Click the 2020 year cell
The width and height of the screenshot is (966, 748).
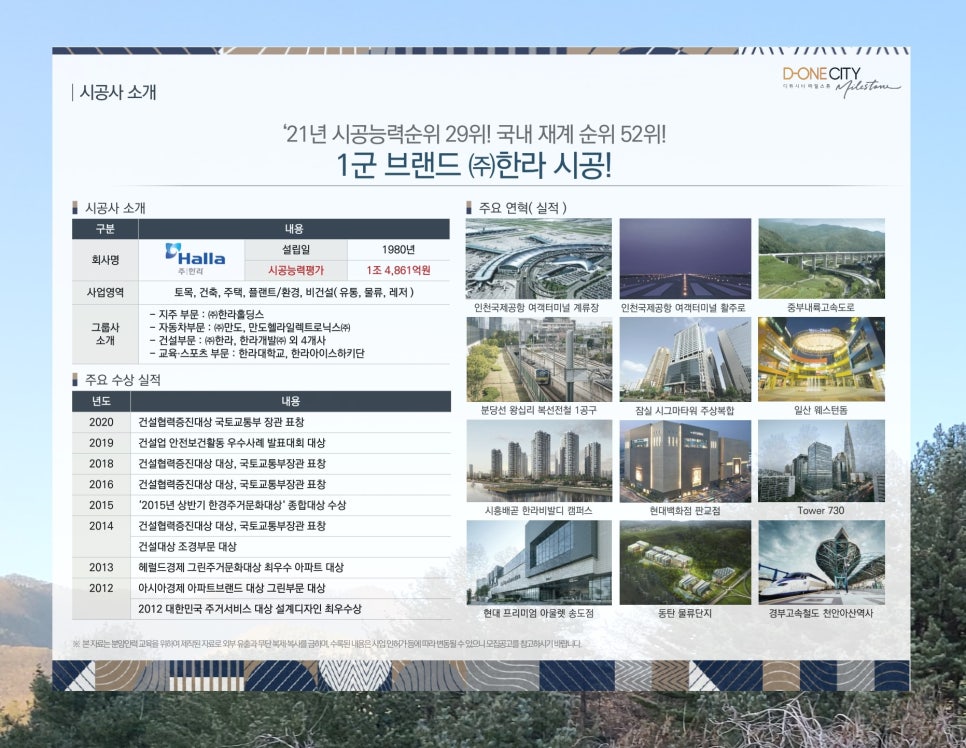101,422
